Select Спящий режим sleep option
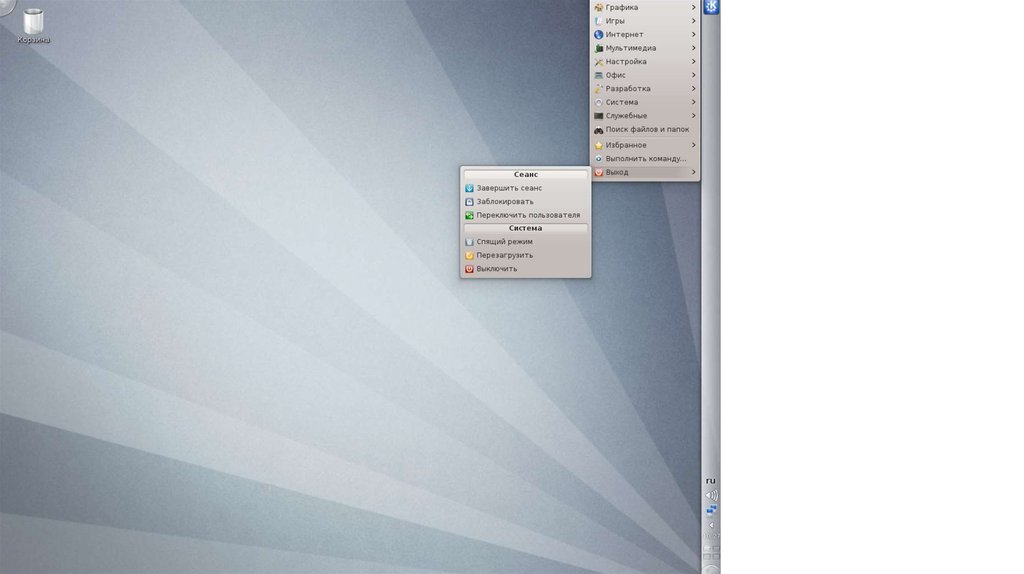The height and width of the screenshot is (574, 1024). tap(504, 242)
